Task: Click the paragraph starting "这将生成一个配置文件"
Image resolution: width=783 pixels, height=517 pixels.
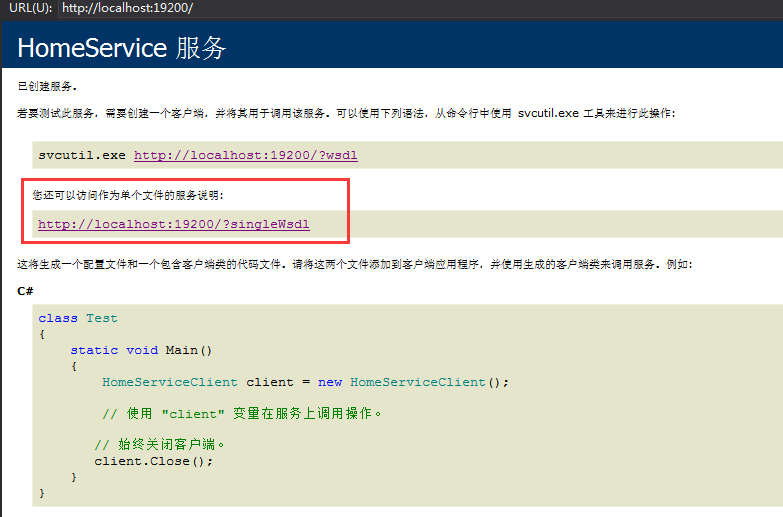Action: [355, 264]
